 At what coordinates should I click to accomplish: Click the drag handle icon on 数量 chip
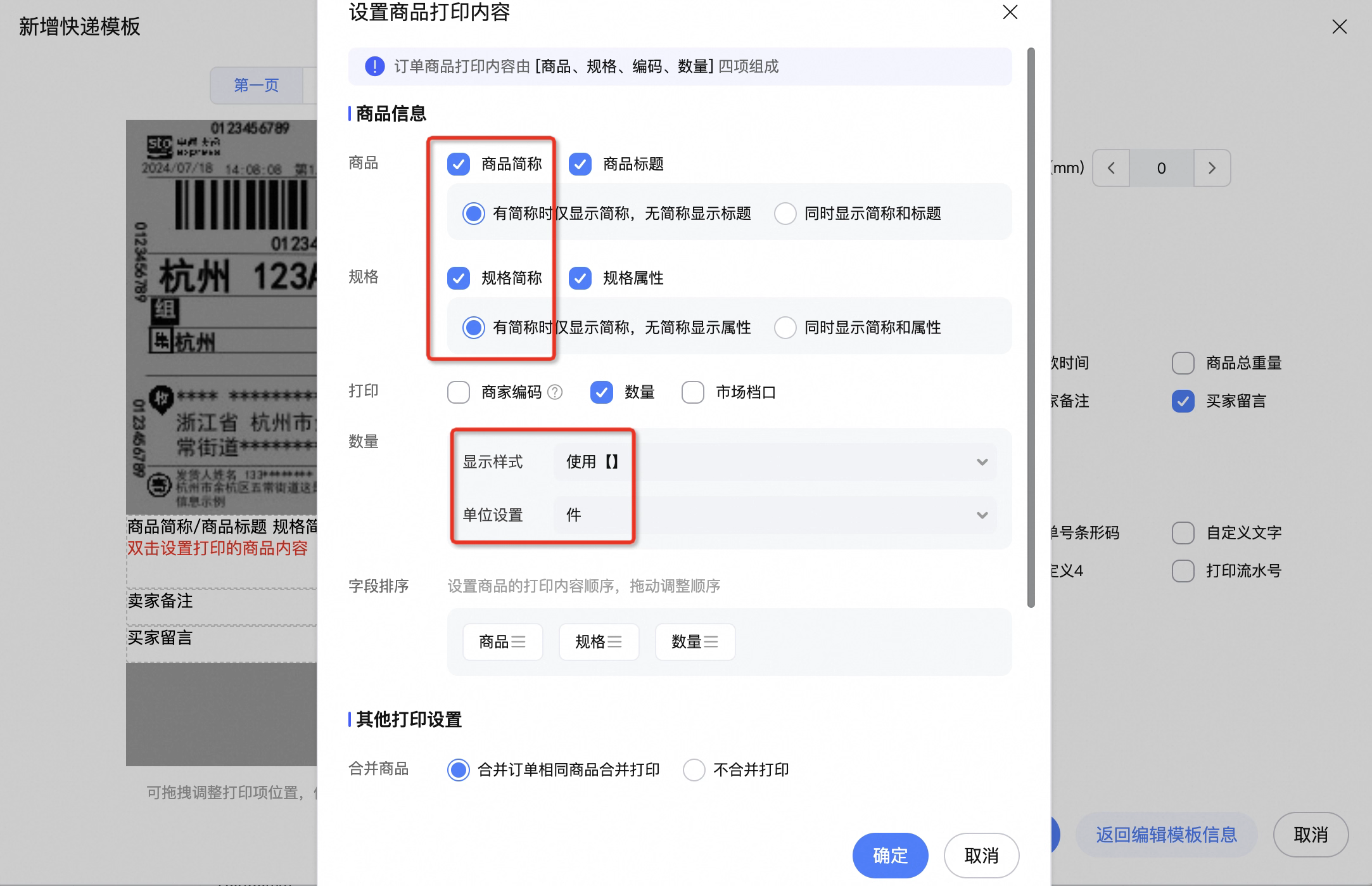711,642
